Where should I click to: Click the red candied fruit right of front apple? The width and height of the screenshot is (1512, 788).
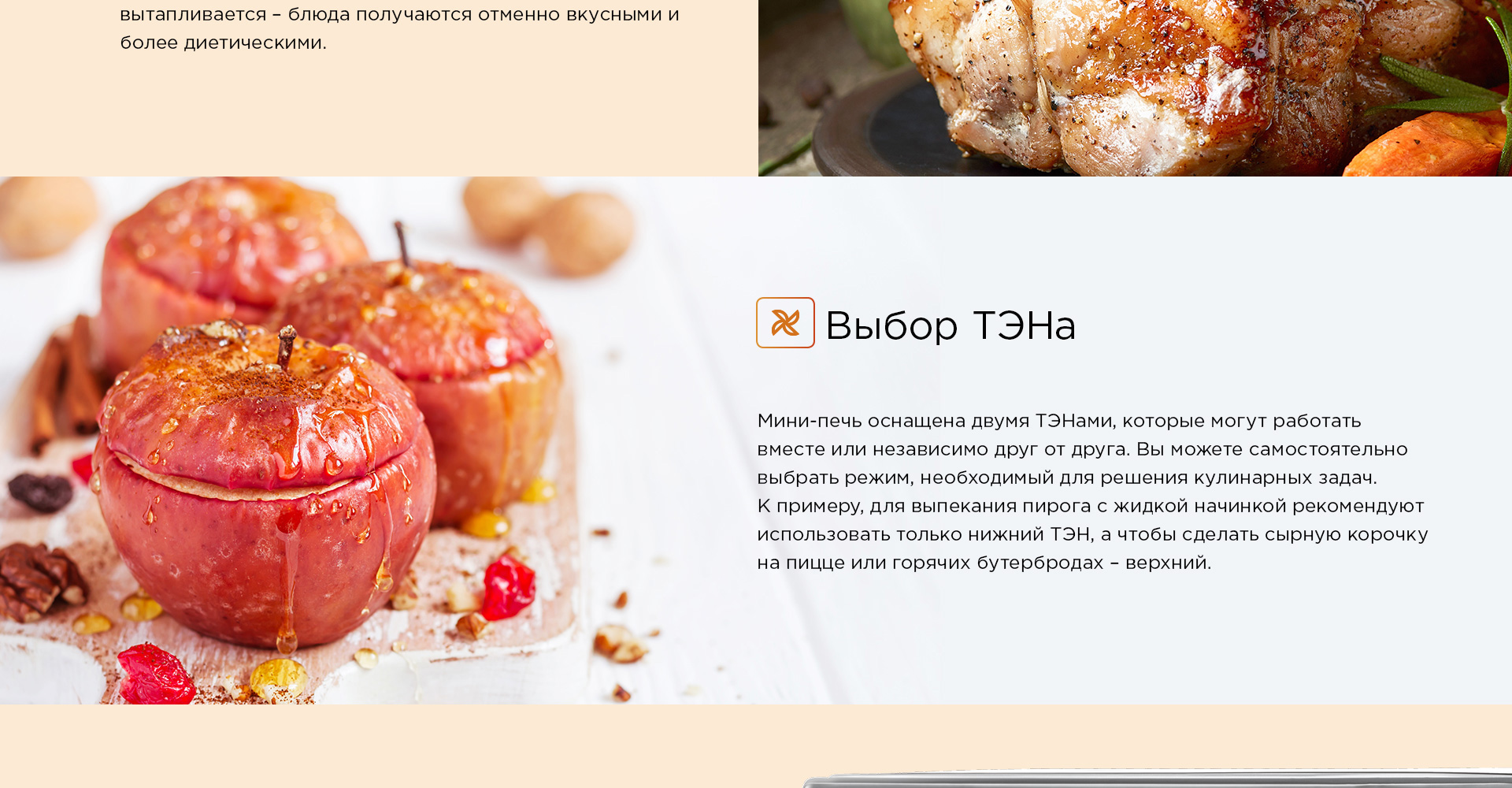[508, 588]
